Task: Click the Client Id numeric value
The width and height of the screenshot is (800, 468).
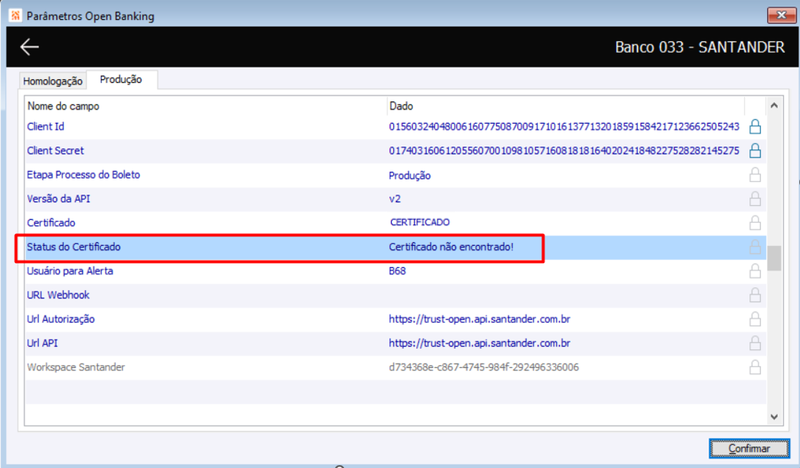Action: [x=564, y=127]
